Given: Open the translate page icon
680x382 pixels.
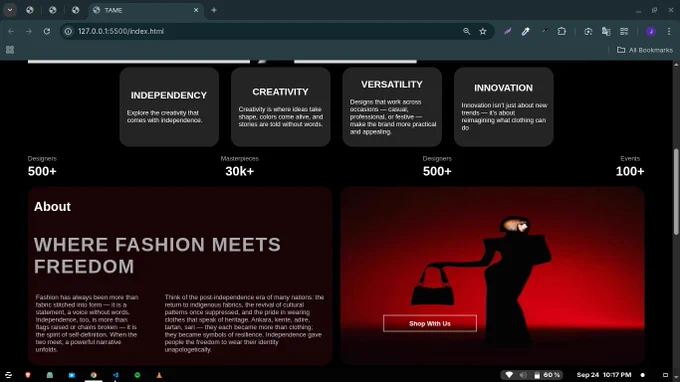Looking at the screenshot, I should tap(606, 31).
